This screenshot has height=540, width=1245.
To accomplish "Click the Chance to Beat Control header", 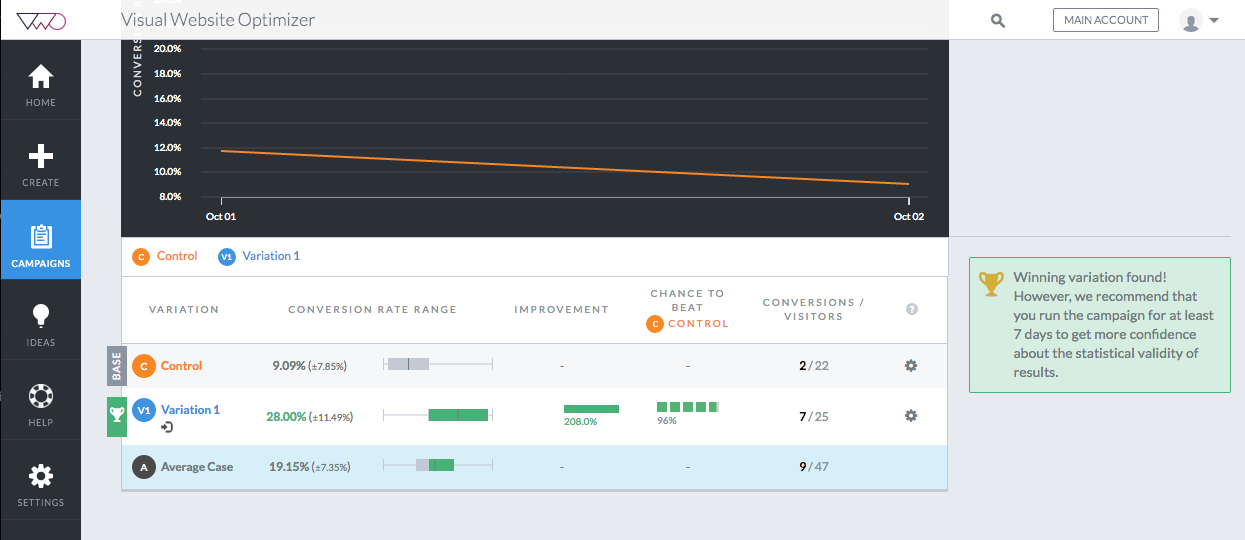I will tap(687, 309).
